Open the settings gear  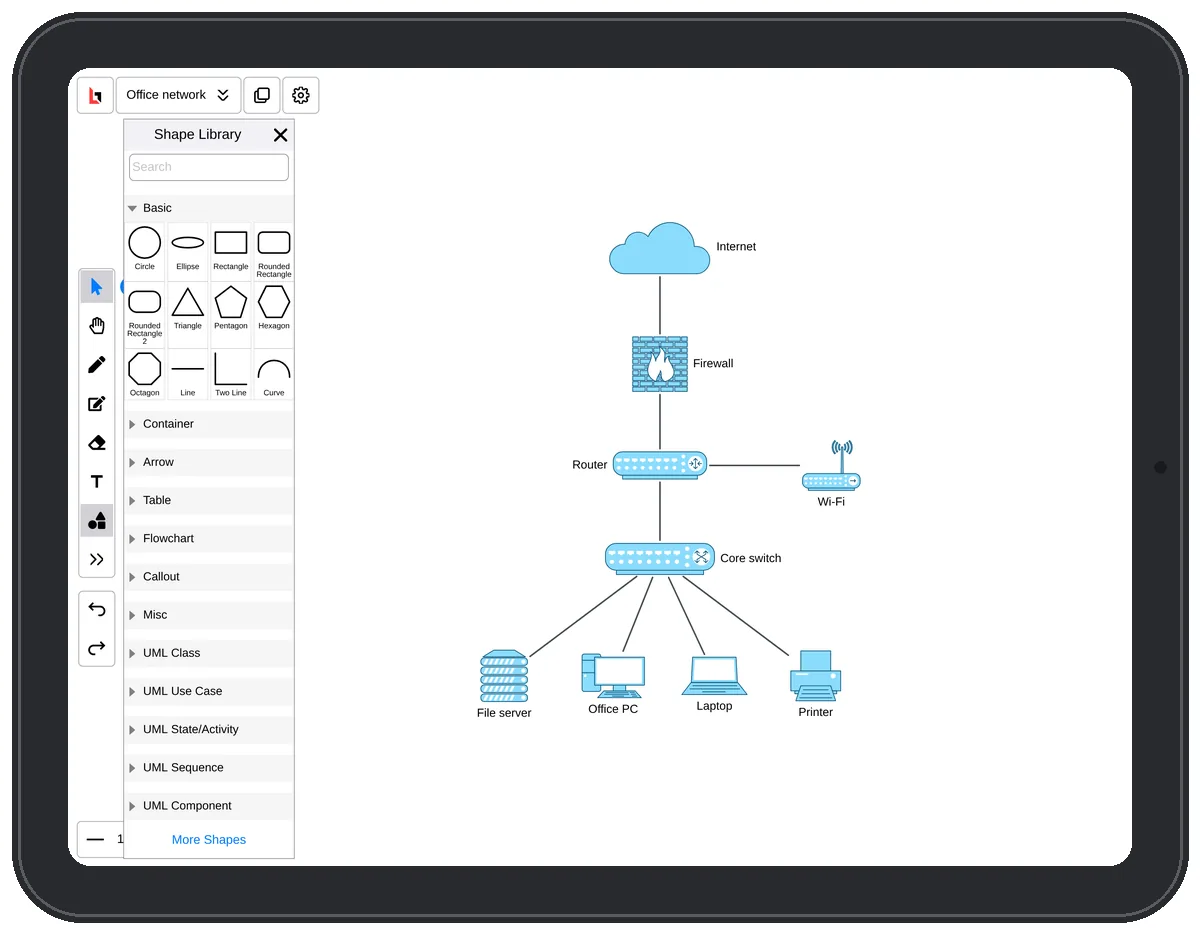point(301,95)
